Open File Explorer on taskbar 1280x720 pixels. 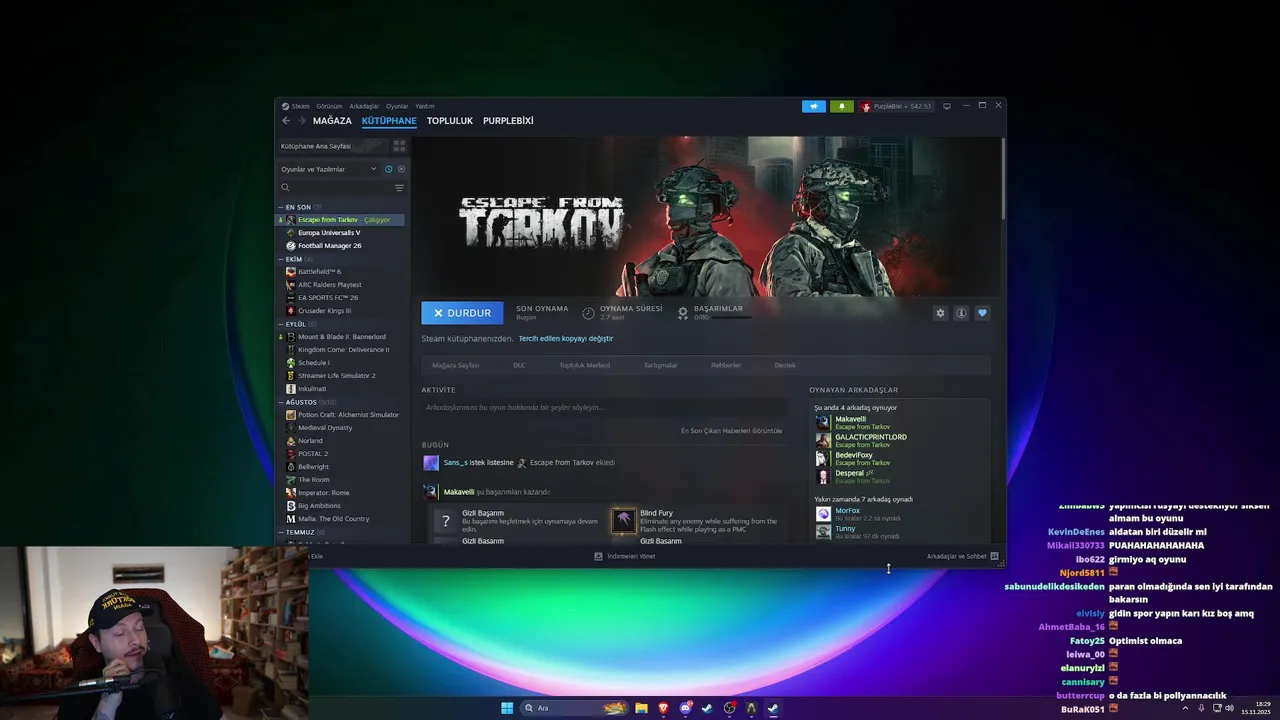641,708
